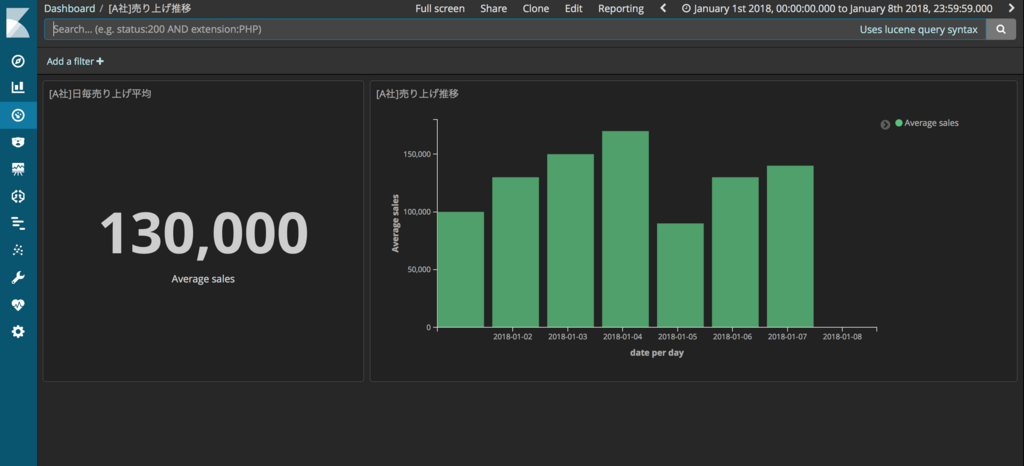Open Monitoring from the heartbeat icon
Viewport: 1024px width, 466px height.
[18, 305]
